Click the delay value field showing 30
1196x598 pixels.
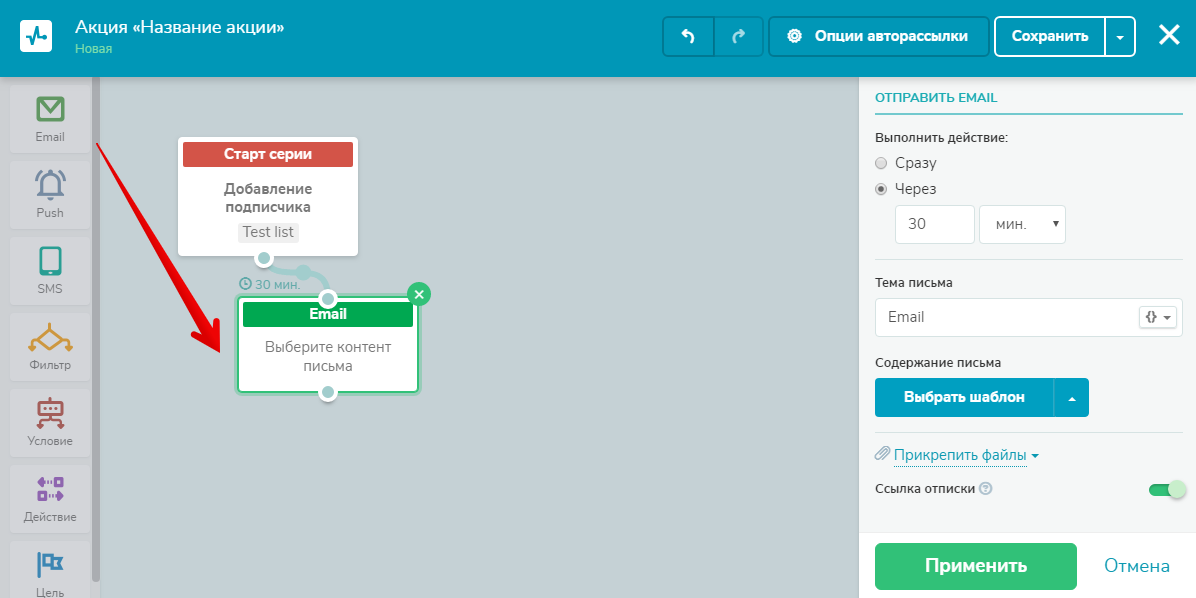[934, 224]
